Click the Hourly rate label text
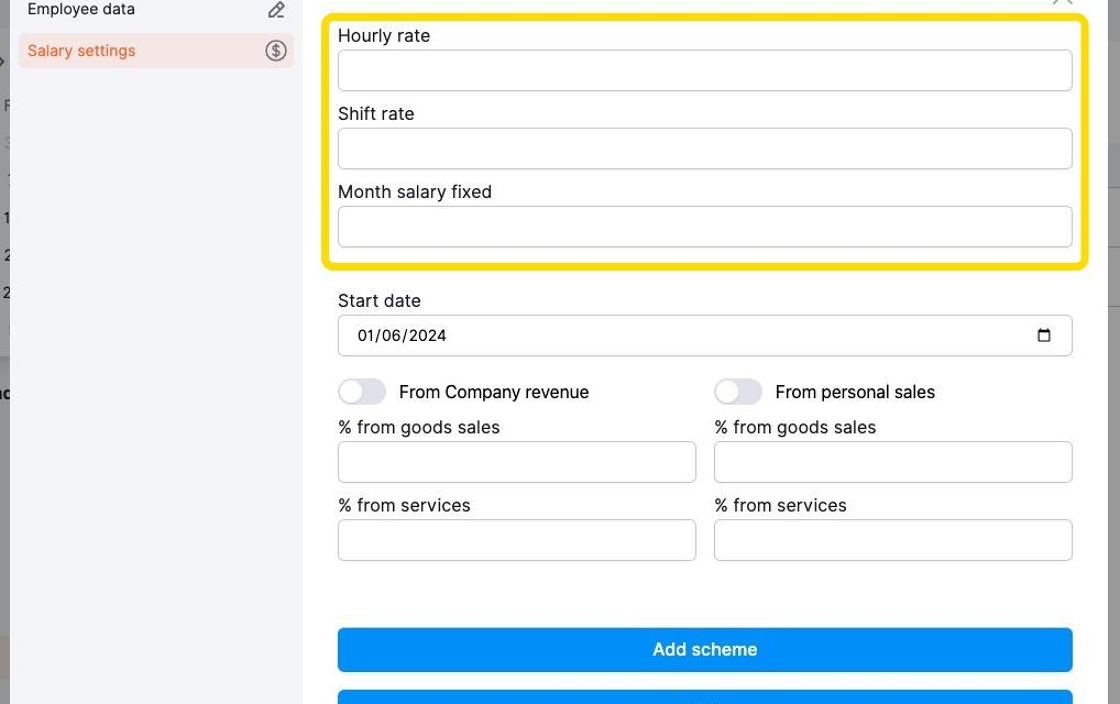 tap(384, 36)
